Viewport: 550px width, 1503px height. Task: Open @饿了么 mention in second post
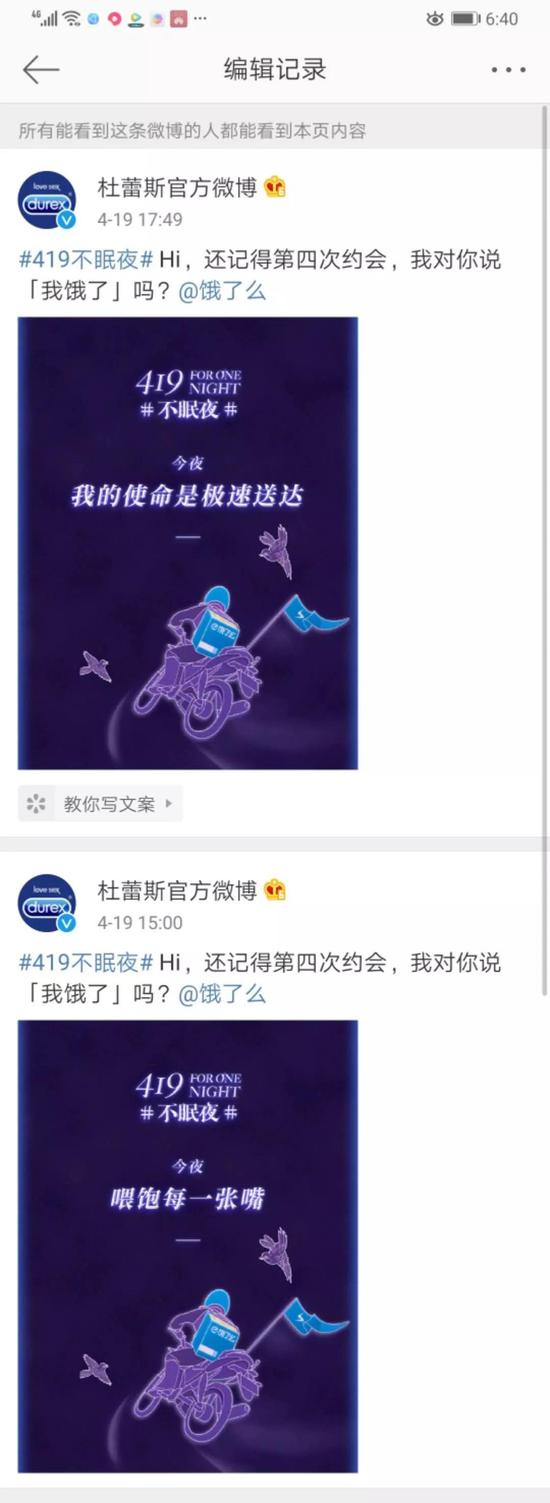(222, 995)
